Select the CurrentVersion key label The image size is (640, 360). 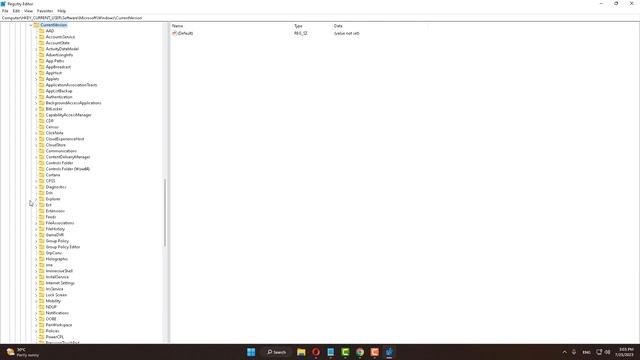coord(53,25)
